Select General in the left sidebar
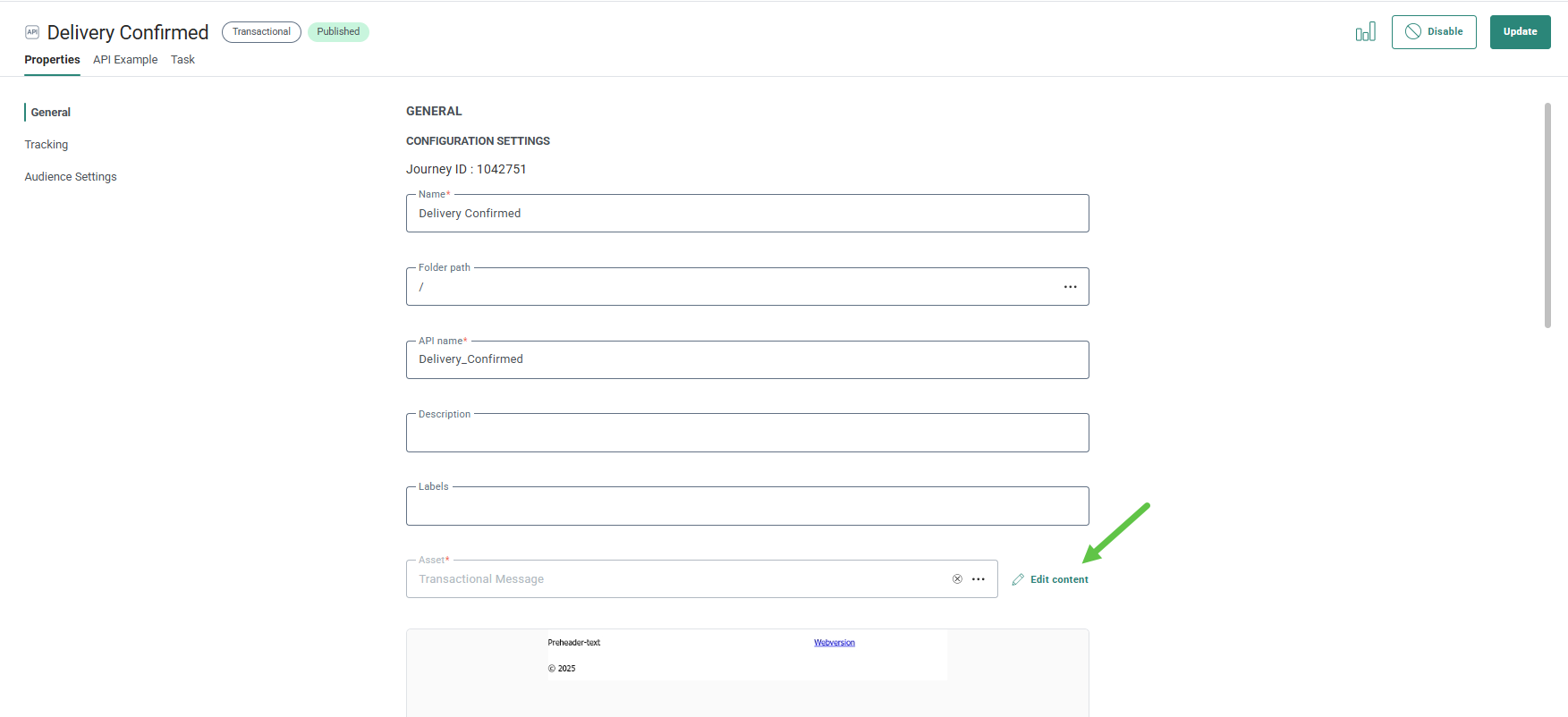Screen dimensions: 1568x717 51,113
